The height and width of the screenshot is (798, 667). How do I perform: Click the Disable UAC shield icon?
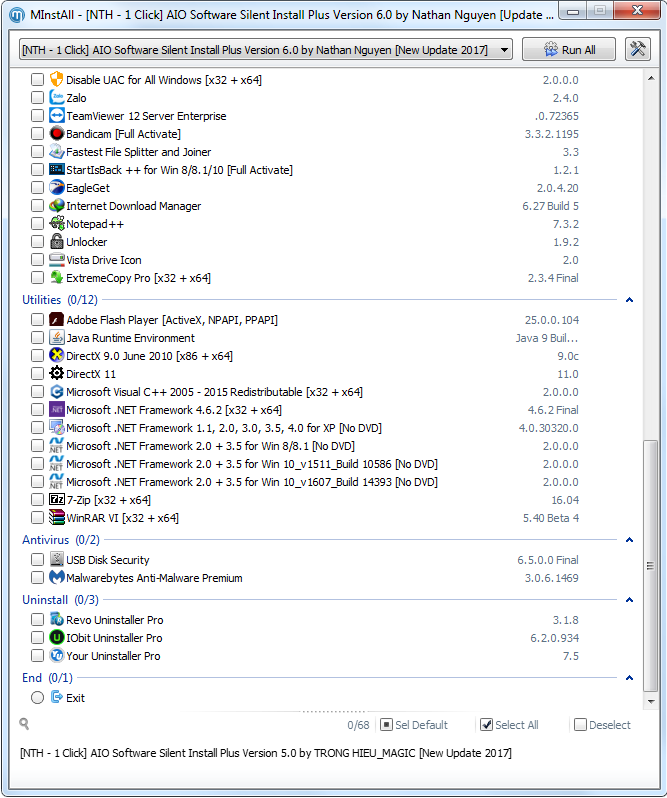click(x=56, y=79)
